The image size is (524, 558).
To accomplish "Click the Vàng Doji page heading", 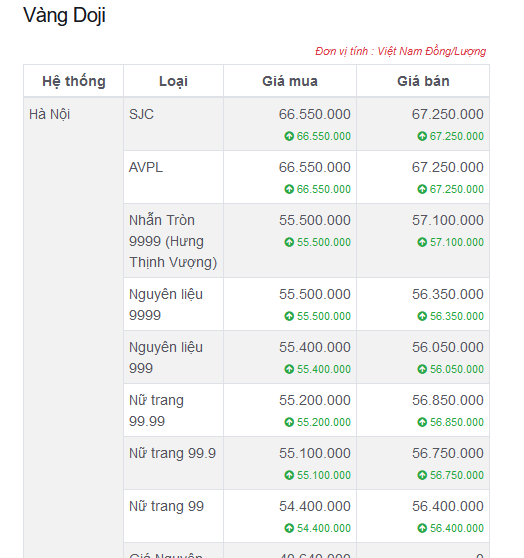I will [x=64, y=15].
